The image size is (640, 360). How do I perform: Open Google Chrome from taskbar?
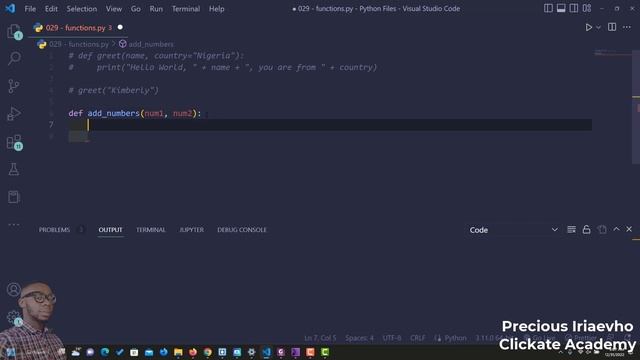click(207, 352)
